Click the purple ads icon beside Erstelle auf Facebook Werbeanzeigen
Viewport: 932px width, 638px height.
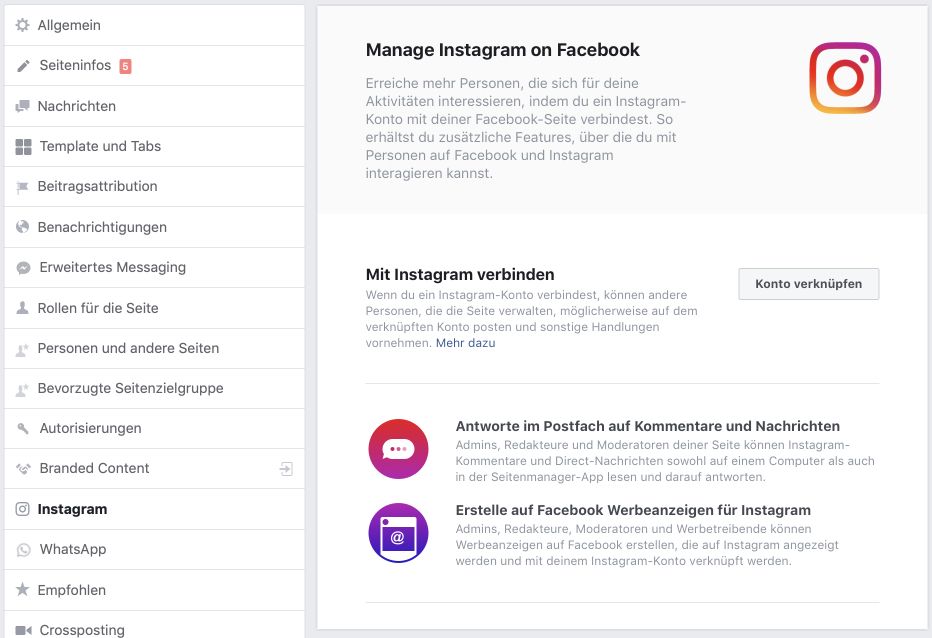(398, 533)
